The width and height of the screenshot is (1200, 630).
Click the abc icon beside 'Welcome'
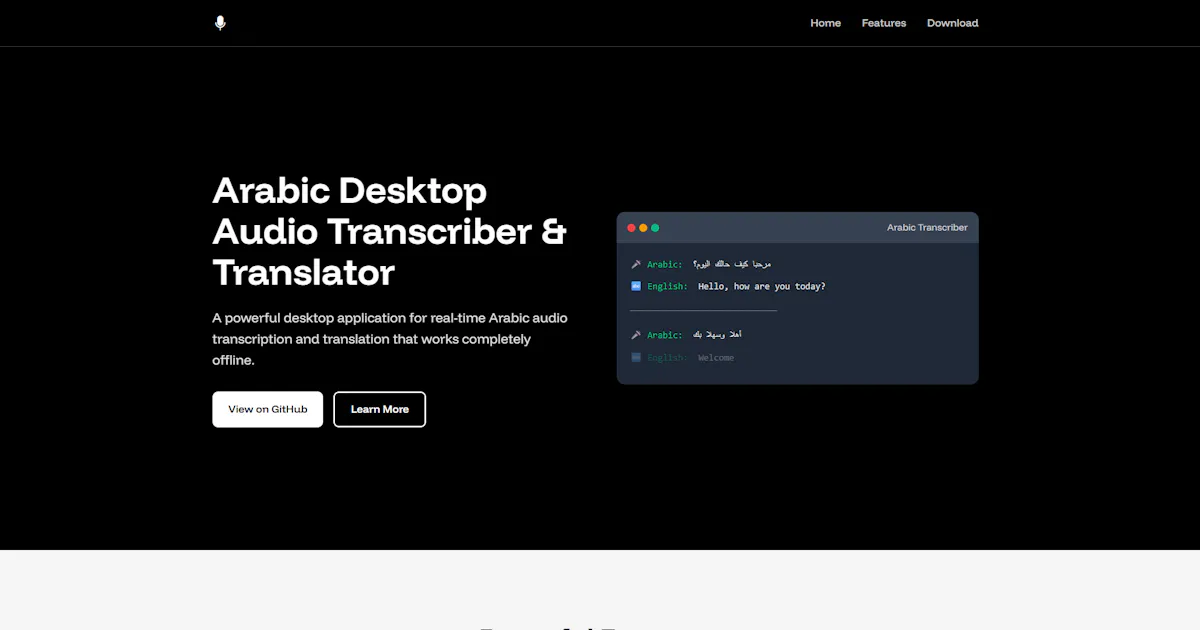636,357
